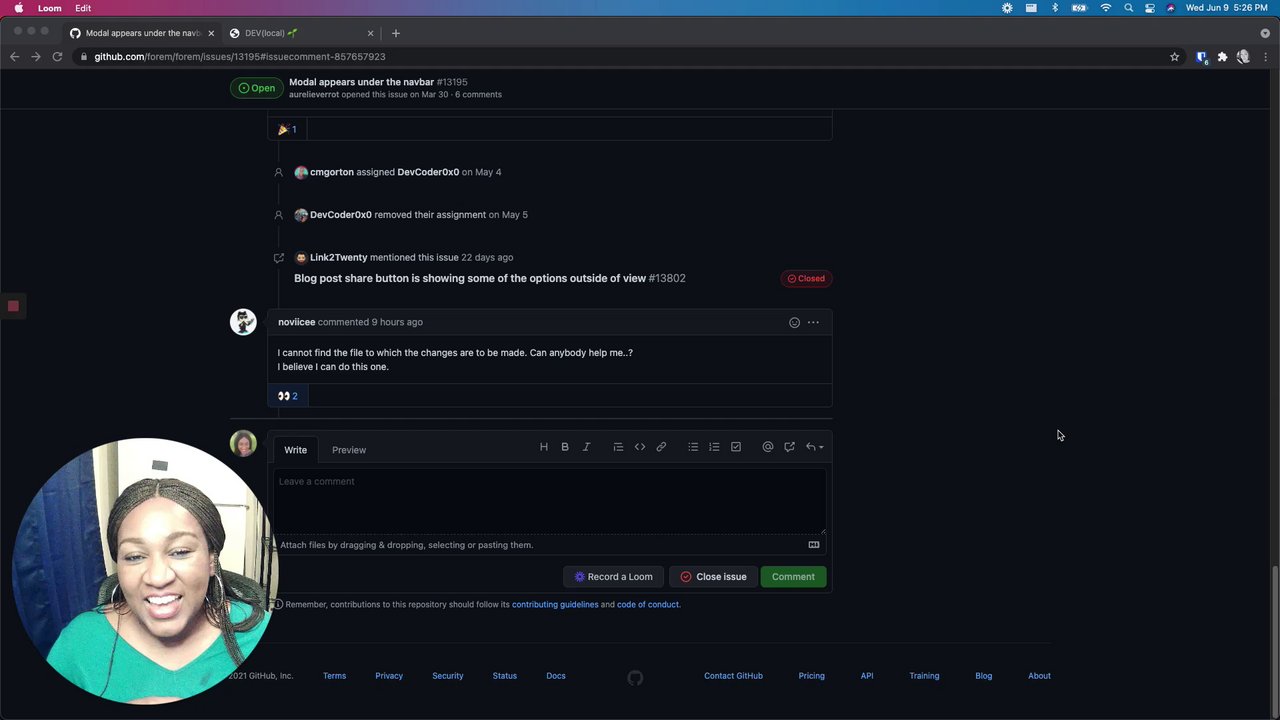Toggle the party popper reaction with count 1
The width and height of the screenshot is (1280, 720).
pyautogui.click(x=288, y=129)
